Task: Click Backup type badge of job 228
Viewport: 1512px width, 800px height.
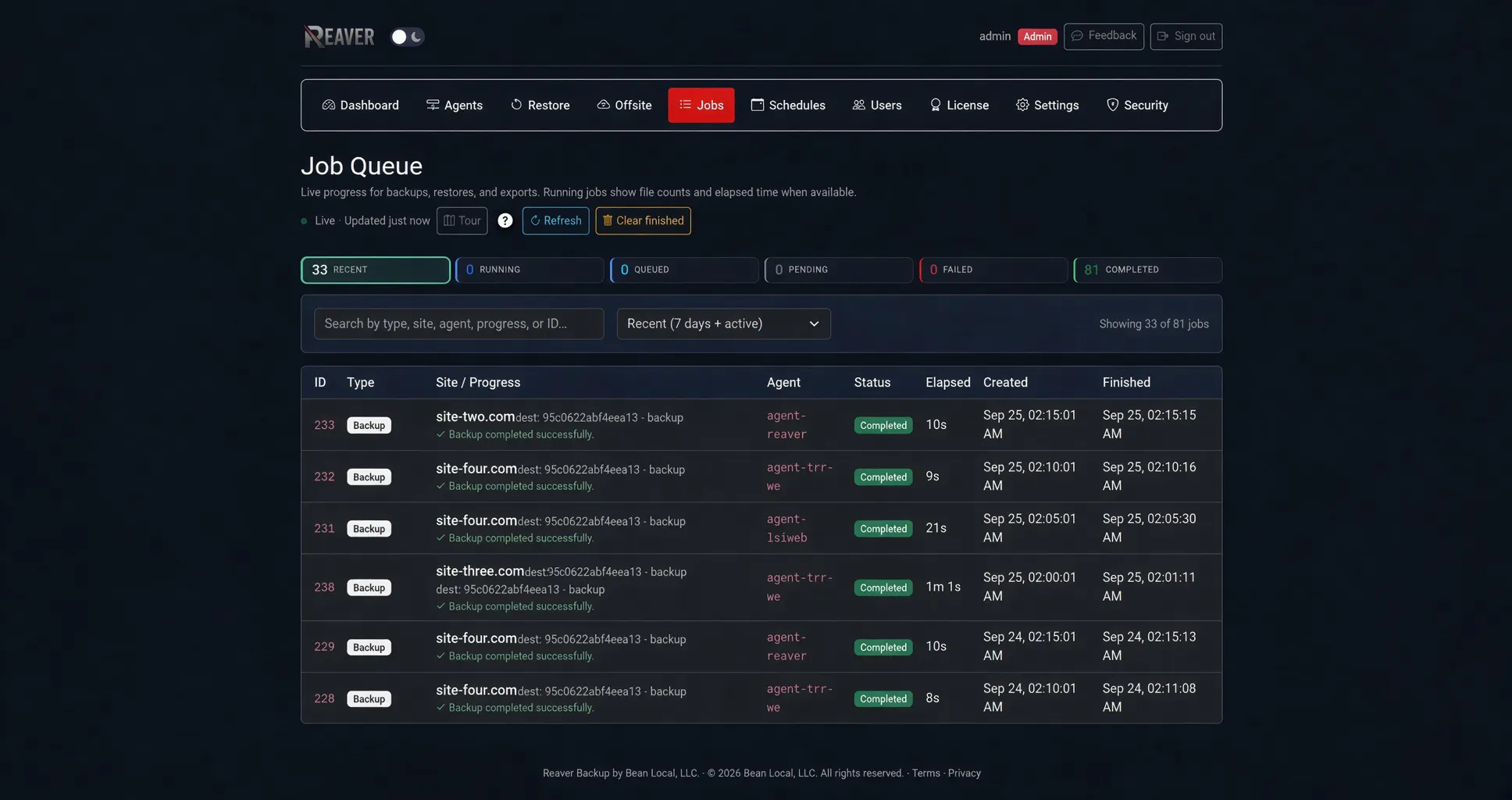Action: click(369, 699)
